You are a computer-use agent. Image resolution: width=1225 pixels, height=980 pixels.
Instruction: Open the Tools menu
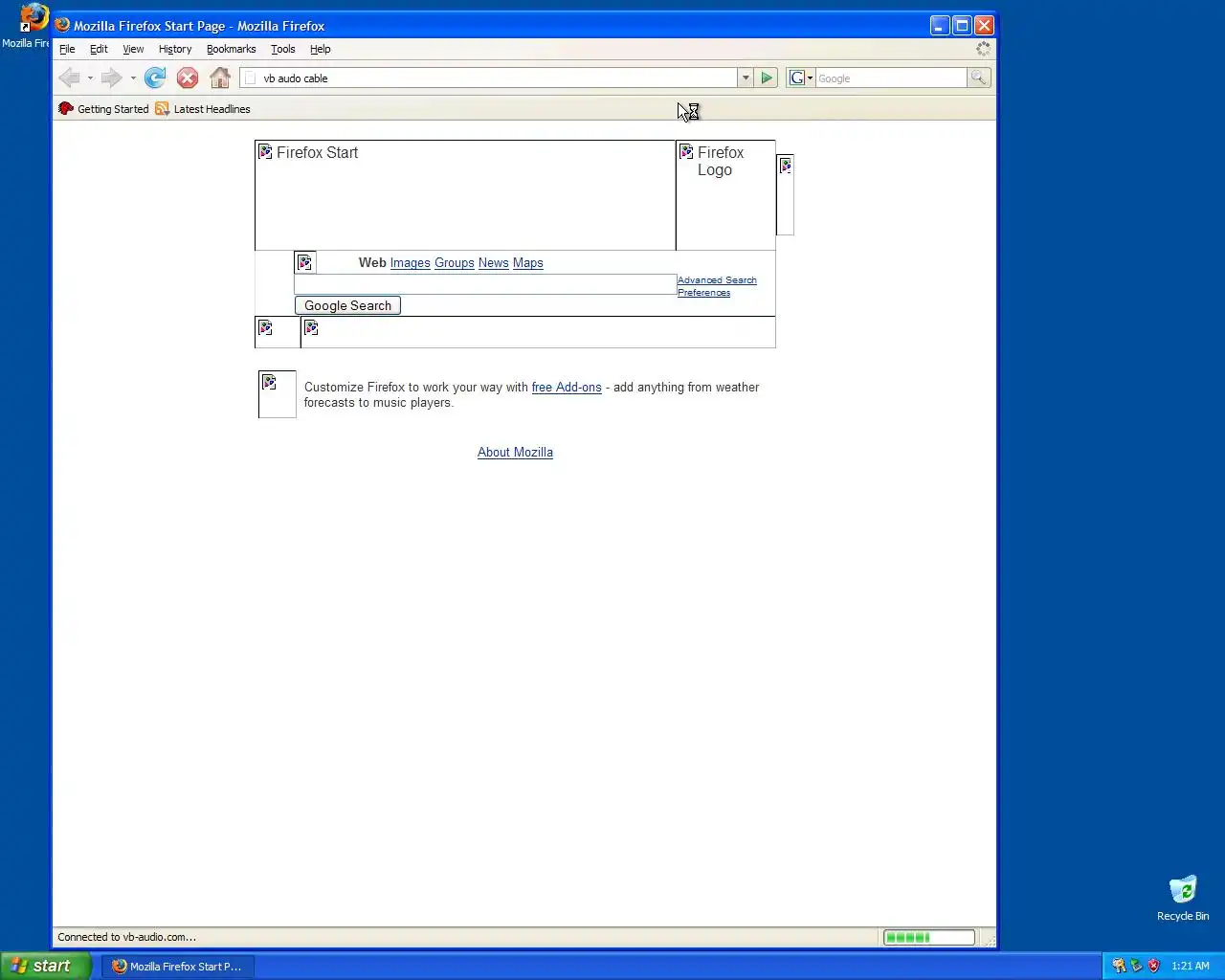(x=282, y=49)
